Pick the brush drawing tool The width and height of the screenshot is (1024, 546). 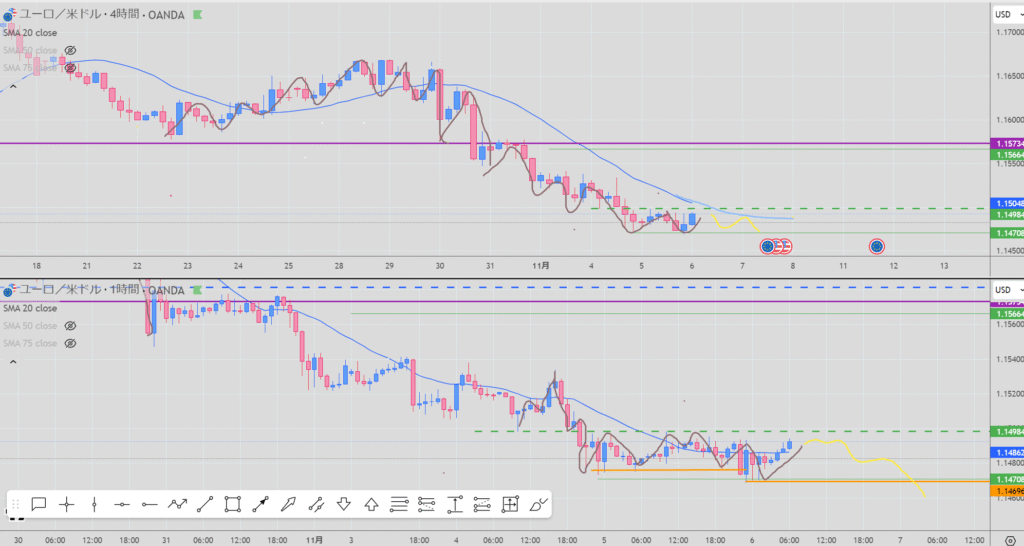coord(538,505)
